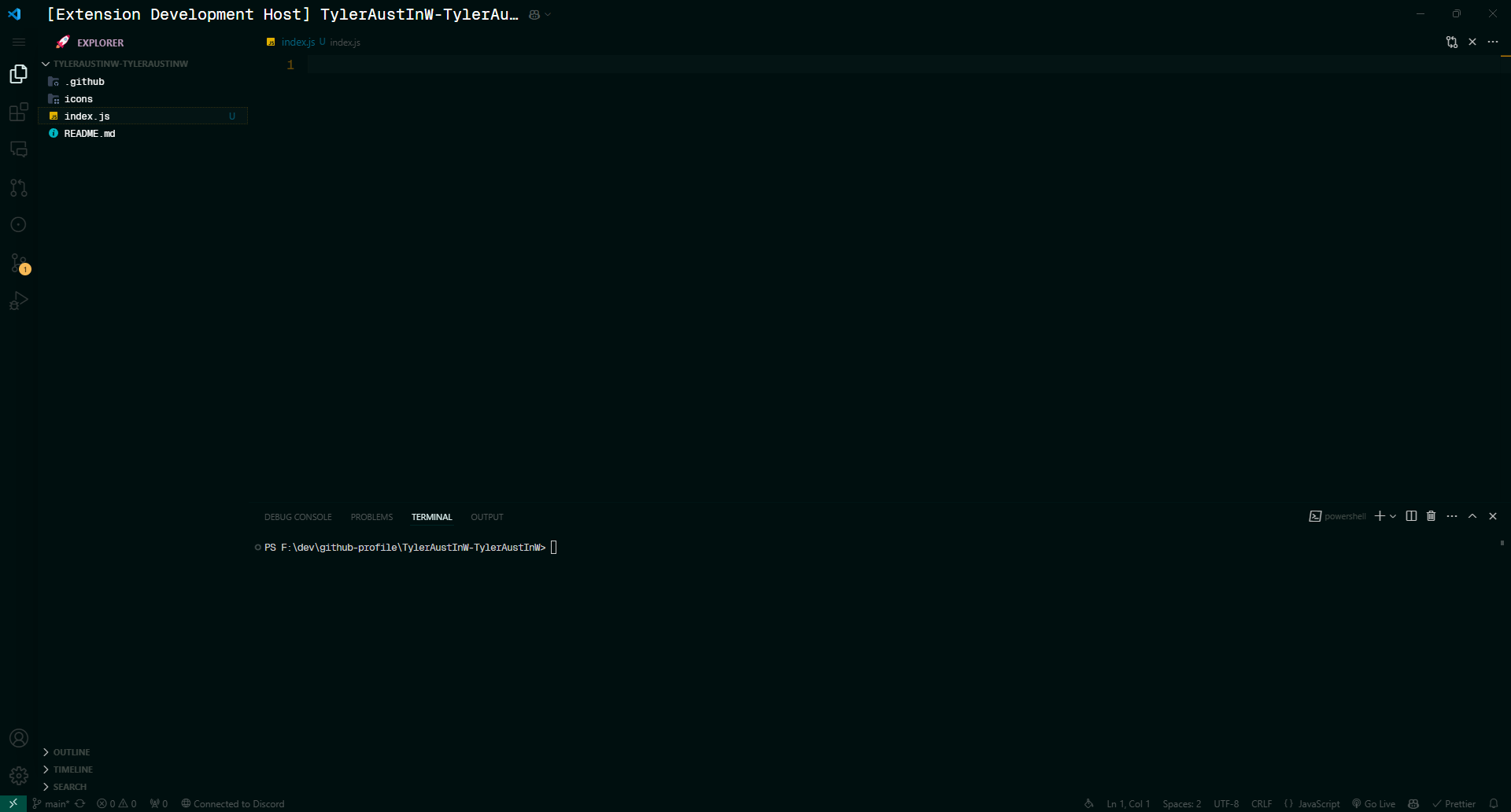Click the layout customize icon in title bar
The image size is (1511, 812).
(x=534, y=14)
